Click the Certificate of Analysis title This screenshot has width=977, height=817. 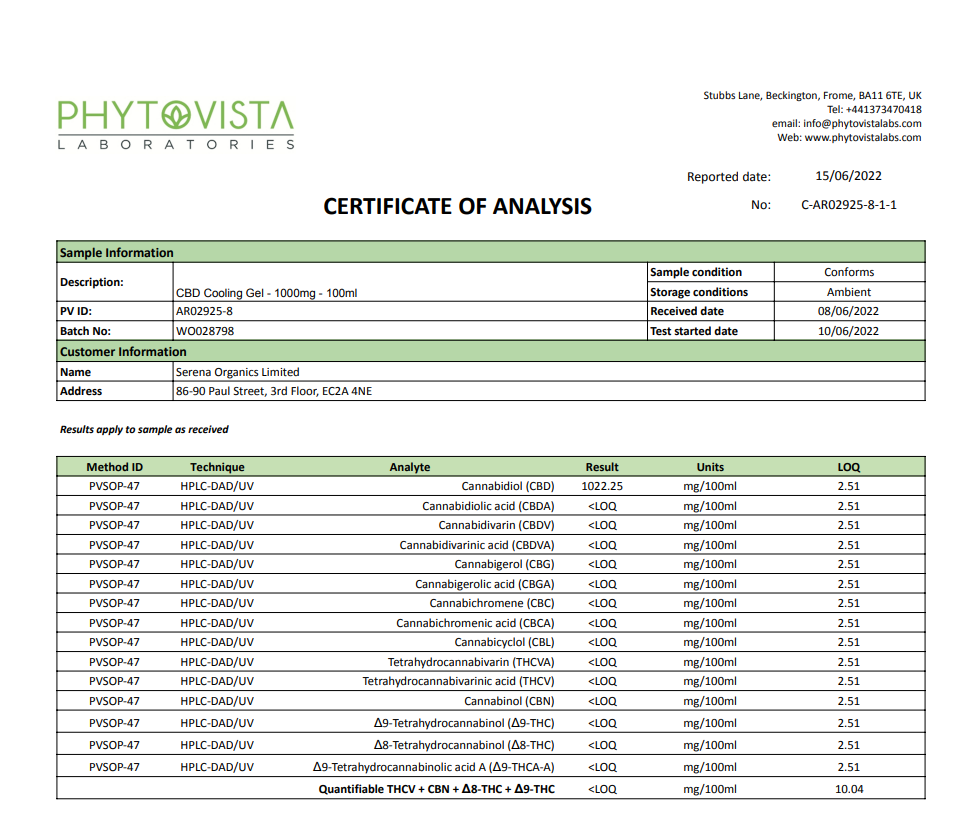tap(457, 206)
